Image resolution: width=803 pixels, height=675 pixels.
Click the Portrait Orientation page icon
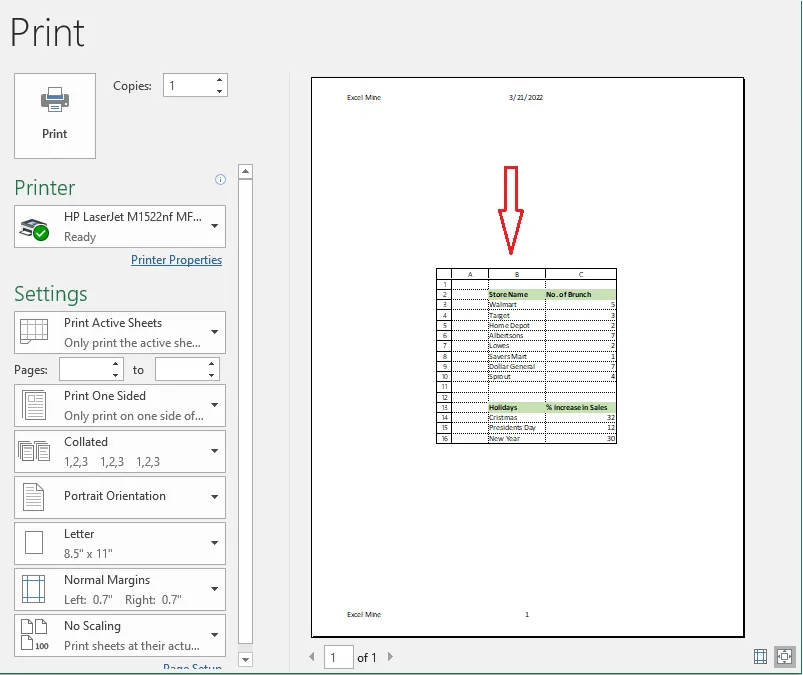pos(34,497)
